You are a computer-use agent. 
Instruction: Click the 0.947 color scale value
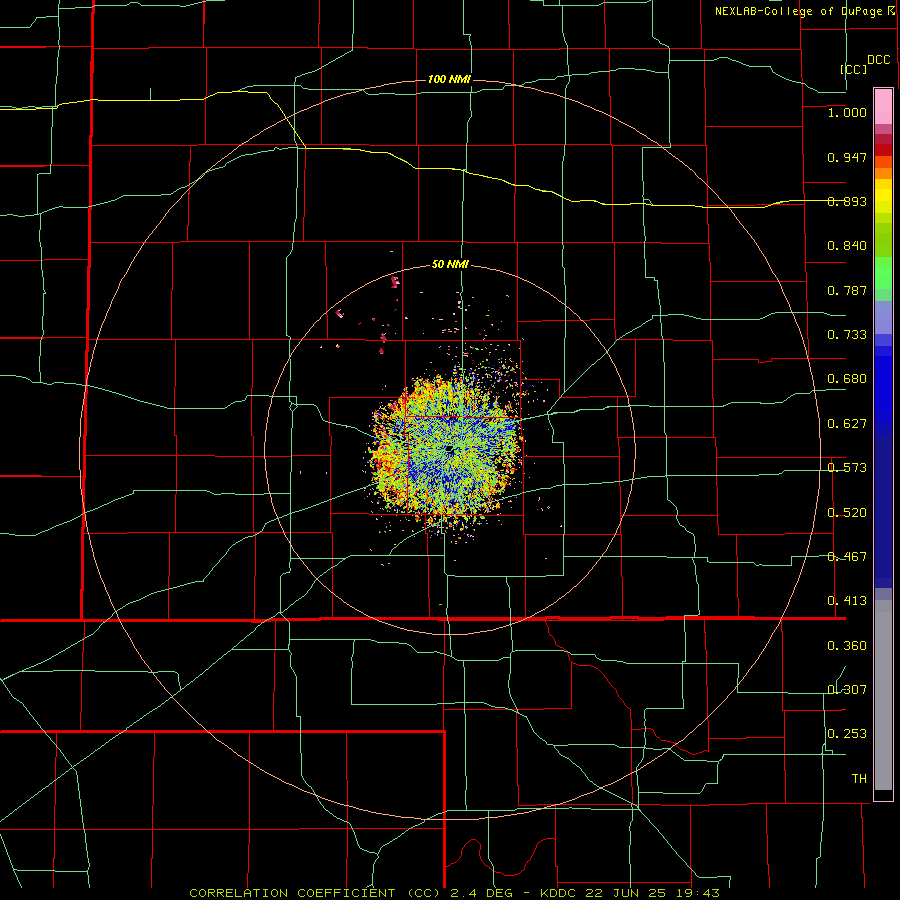pos(847,157)
